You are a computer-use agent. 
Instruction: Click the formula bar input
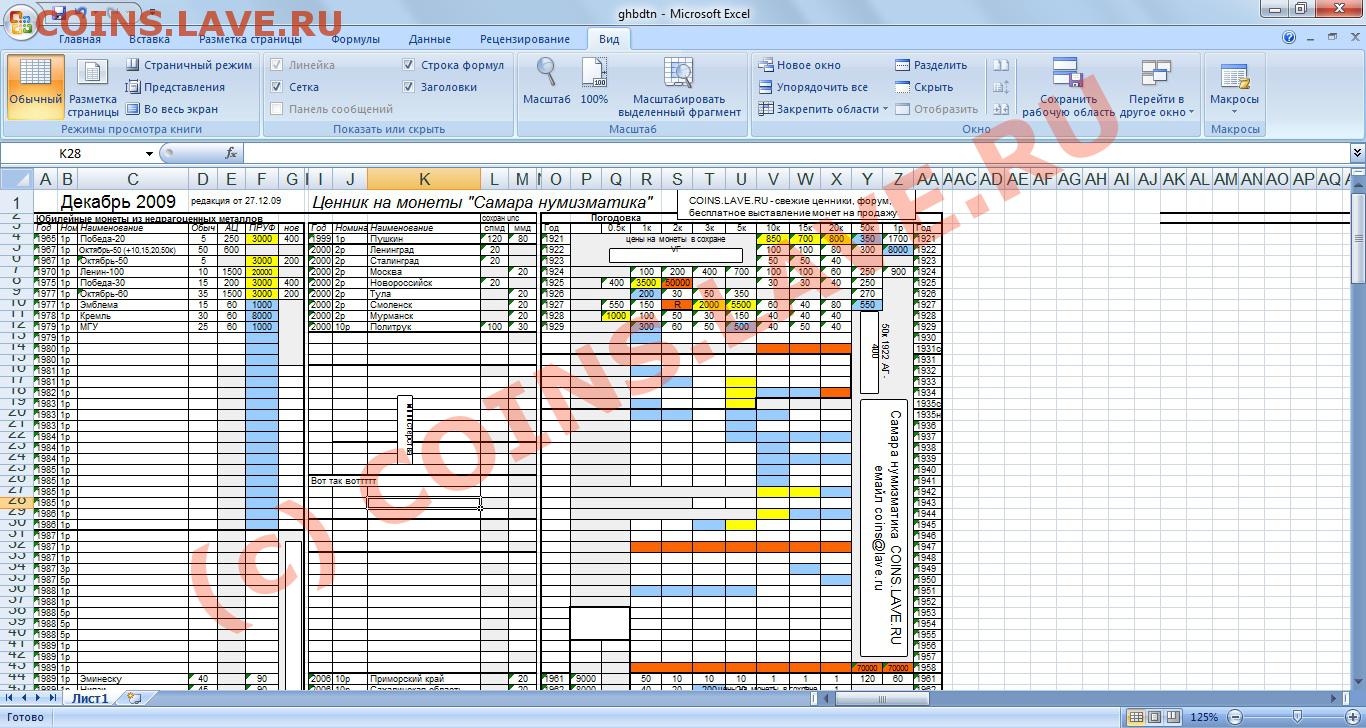point(797,153)
